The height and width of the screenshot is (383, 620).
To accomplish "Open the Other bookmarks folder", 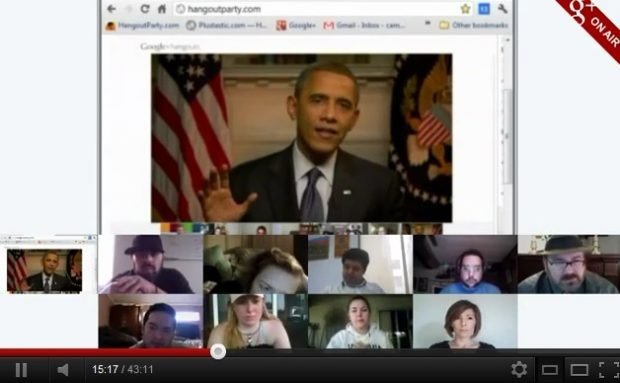I will (474, 25).
